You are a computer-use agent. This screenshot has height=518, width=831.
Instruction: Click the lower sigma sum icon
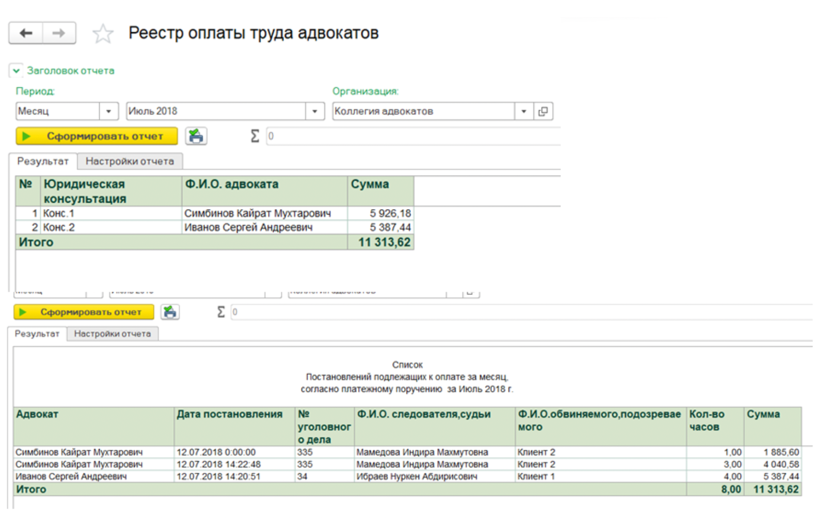[221, 312]
